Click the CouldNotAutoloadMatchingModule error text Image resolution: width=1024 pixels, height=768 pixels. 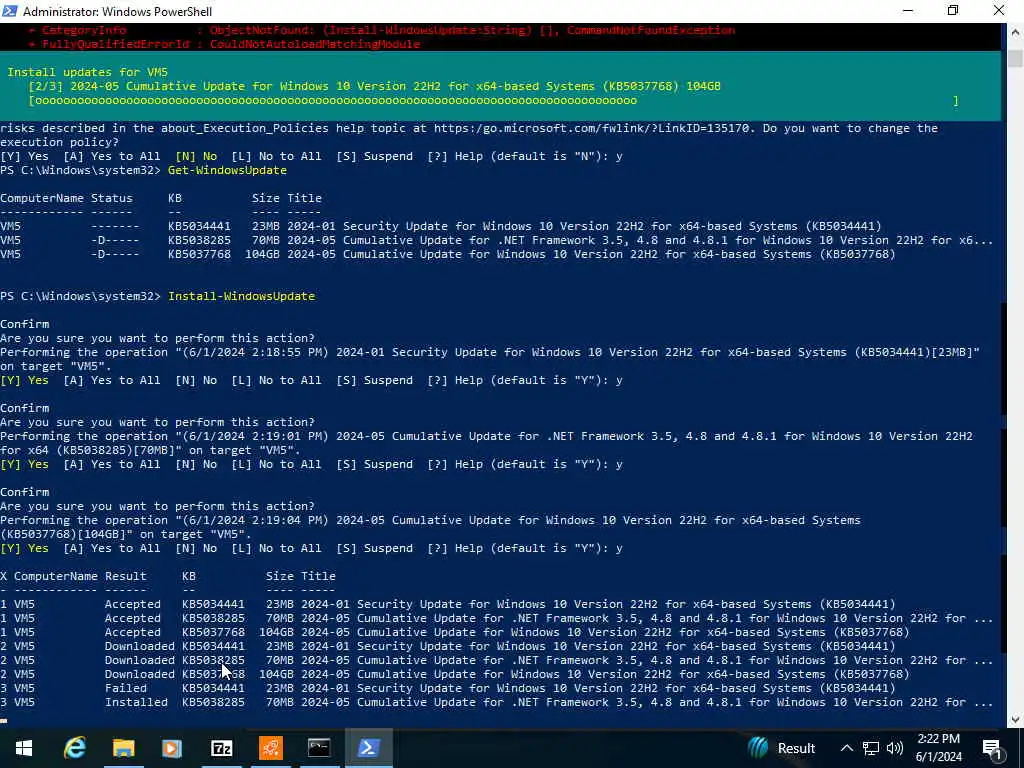pyautogui.click(x=315, y=44)
